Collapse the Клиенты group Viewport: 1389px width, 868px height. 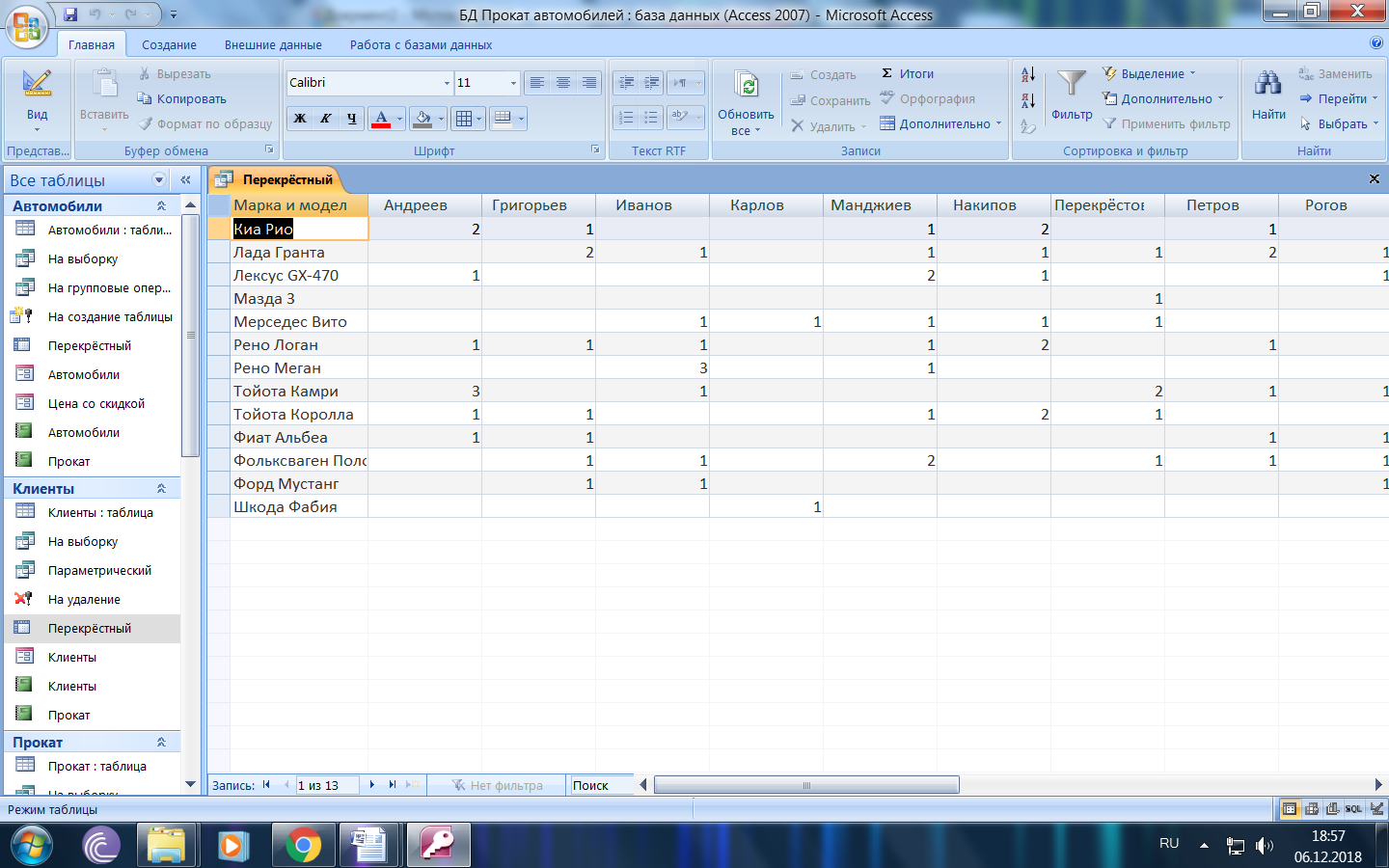(161, 489)
